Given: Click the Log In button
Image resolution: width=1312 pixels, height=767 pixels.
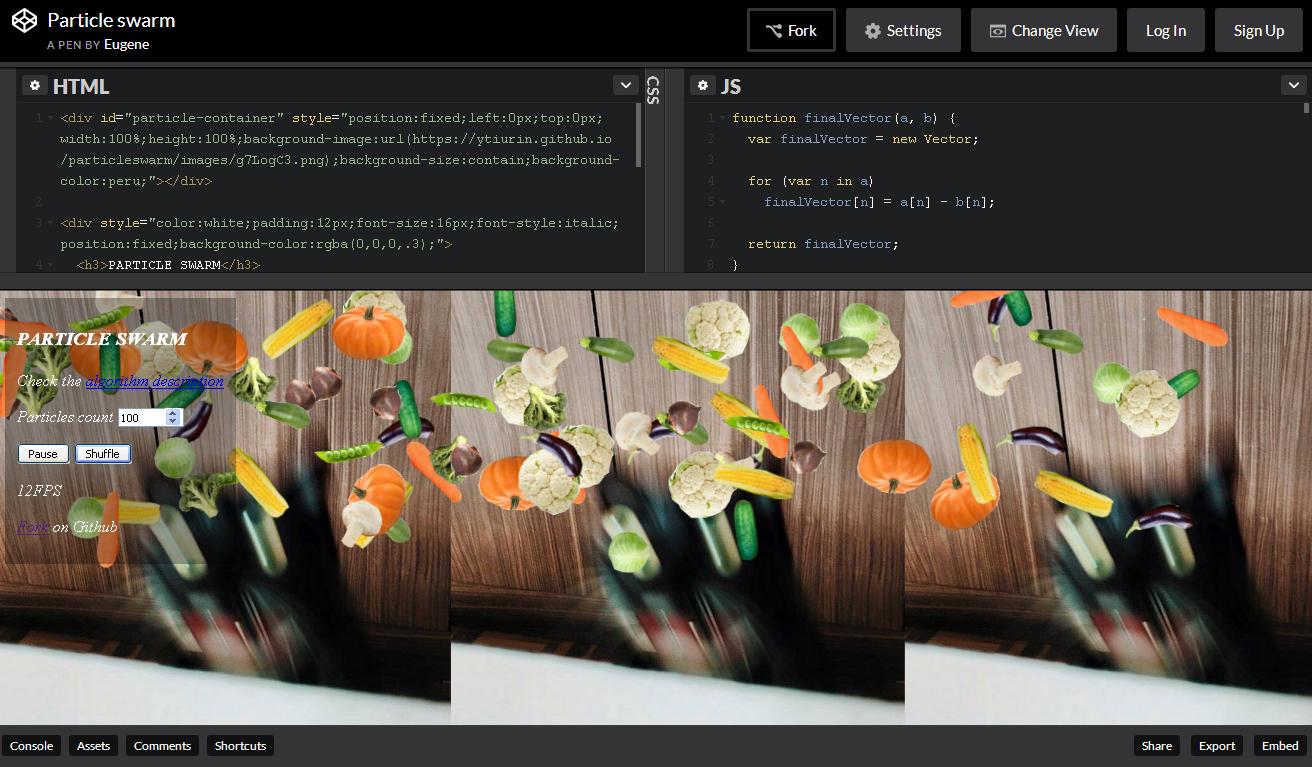Looking at the screenshot, I should click(x=1166, y=31).
